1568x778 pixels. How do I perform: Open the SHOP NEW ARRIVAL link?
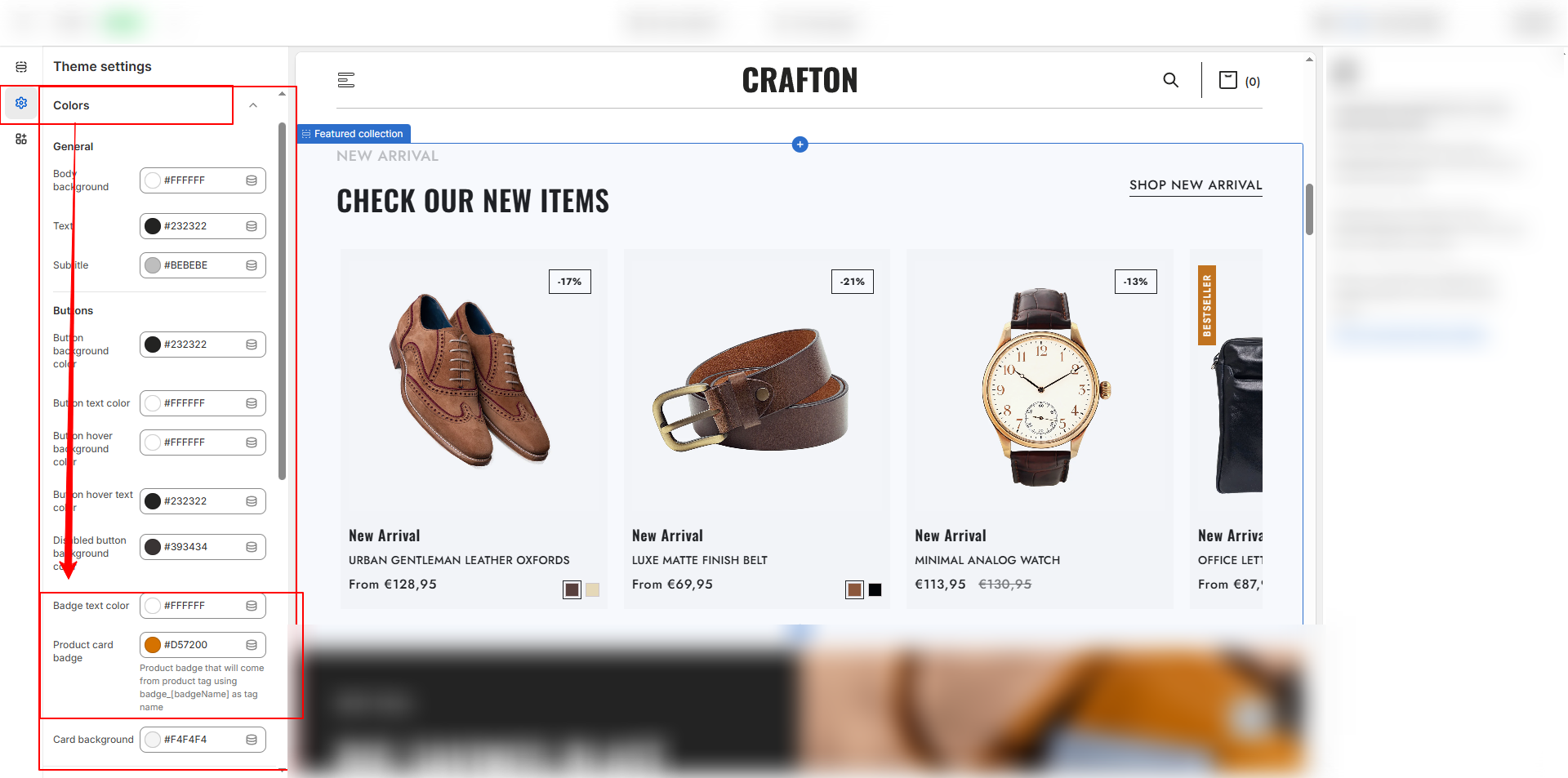1196,185
